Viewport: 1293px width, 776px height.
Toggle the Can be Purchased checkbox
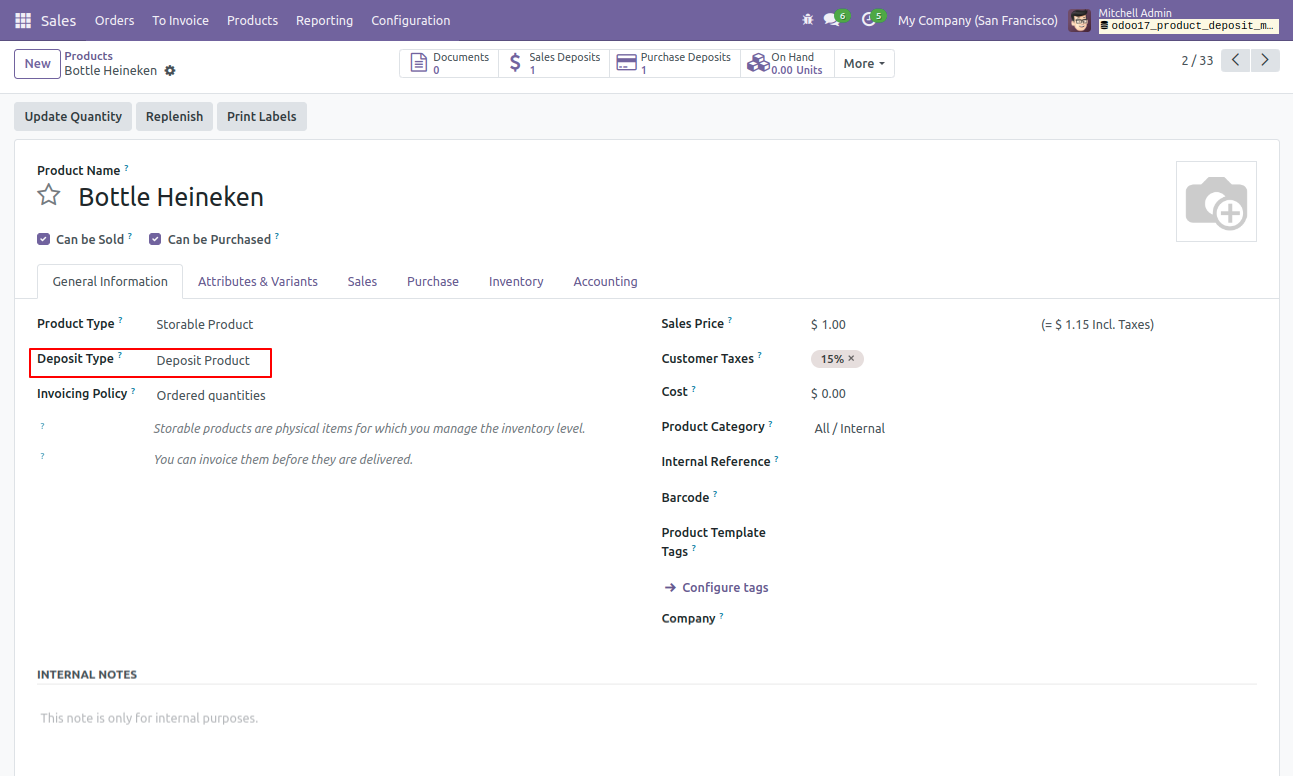tap(155, 239)
